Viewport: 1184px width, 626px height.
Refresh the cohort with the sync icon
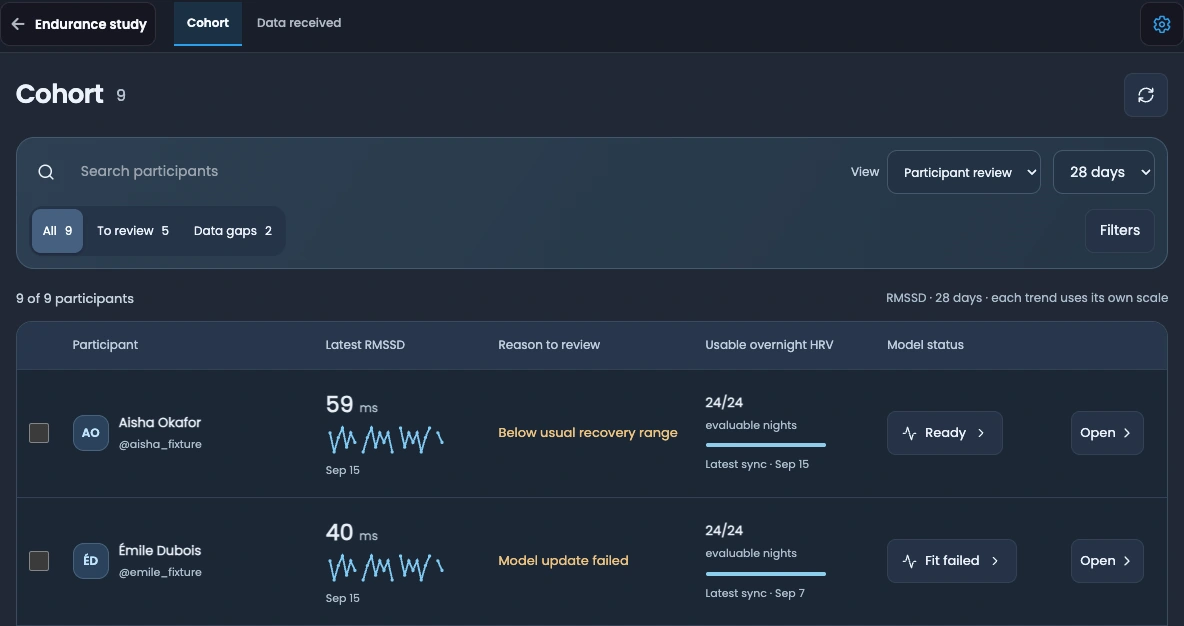pyautogui.click(x=1145, y=95)
